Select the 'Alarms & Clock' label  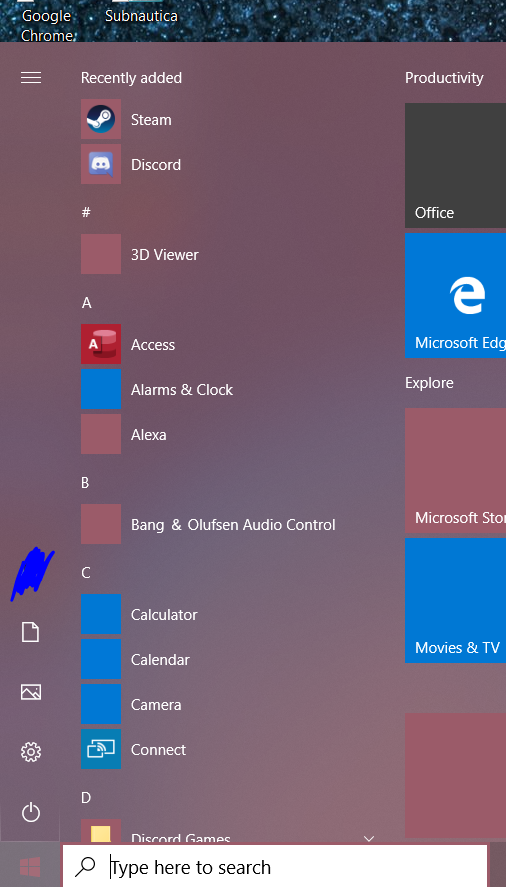click(x=182, y=390)
